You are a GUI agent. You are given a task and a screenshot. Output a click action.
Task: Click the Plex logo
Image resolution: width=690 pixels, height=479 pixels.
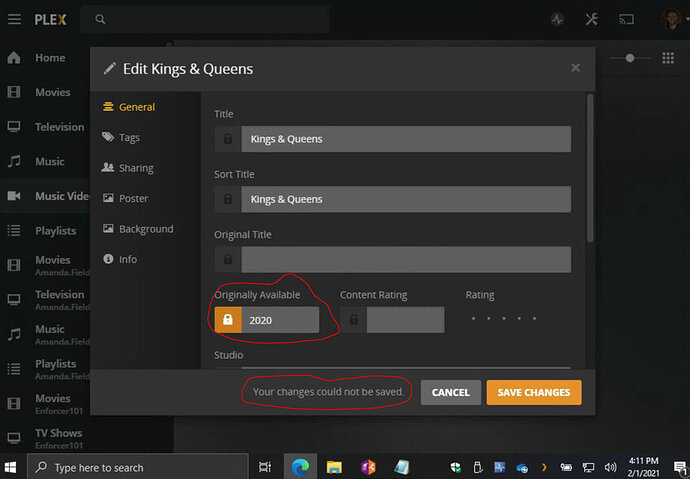pyautogui.click(x=51, y=19)
